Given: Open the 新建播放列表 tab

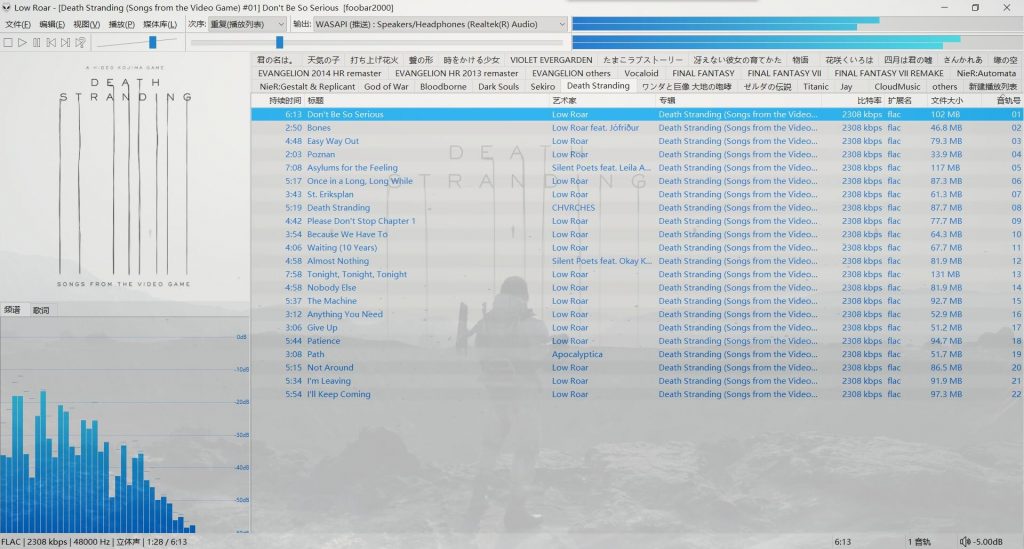Looking at the screenshot, I should 993,86.
